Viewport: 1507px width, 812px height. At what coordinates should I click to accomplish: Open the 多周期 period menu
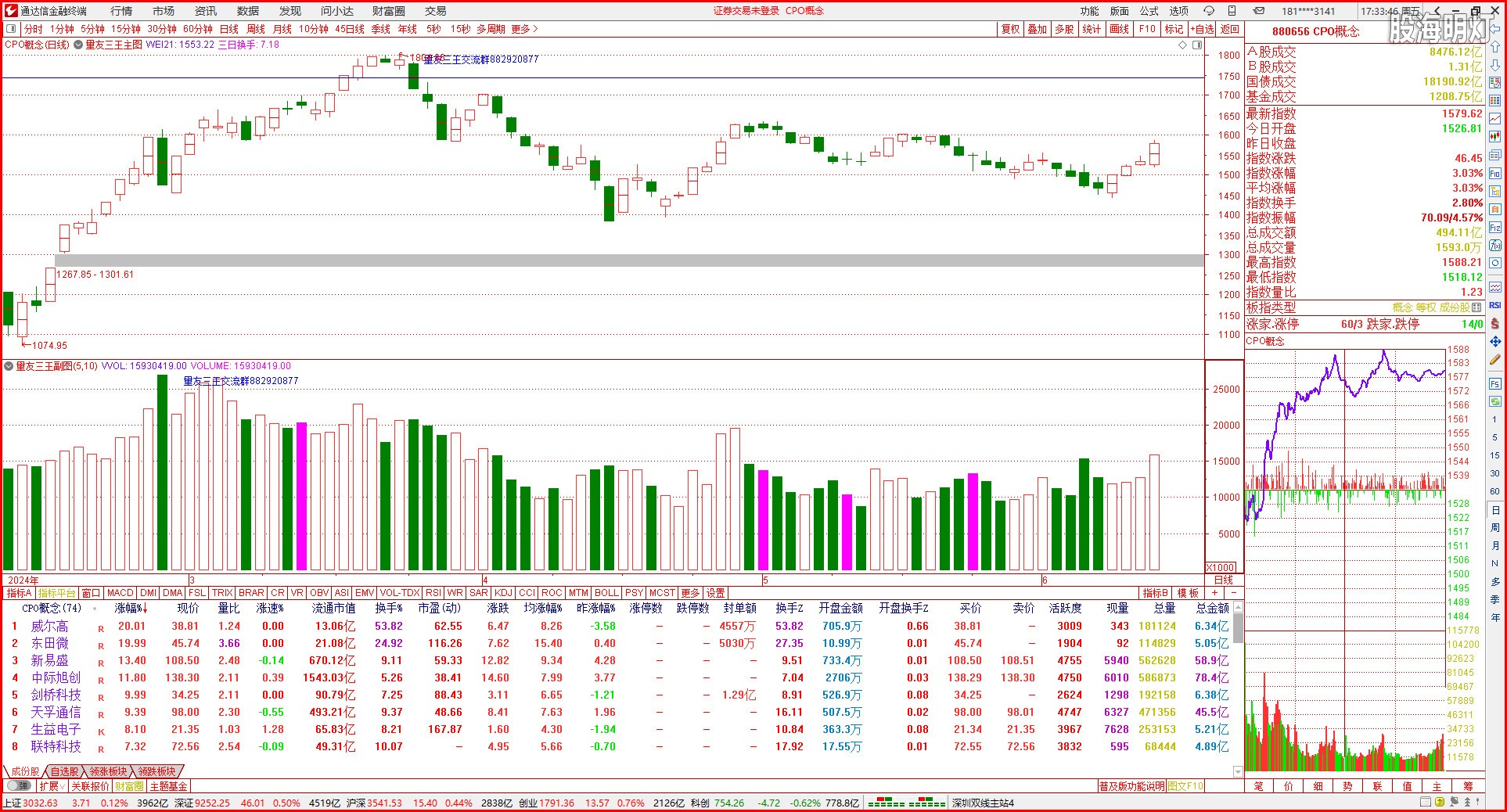point(491,29)
